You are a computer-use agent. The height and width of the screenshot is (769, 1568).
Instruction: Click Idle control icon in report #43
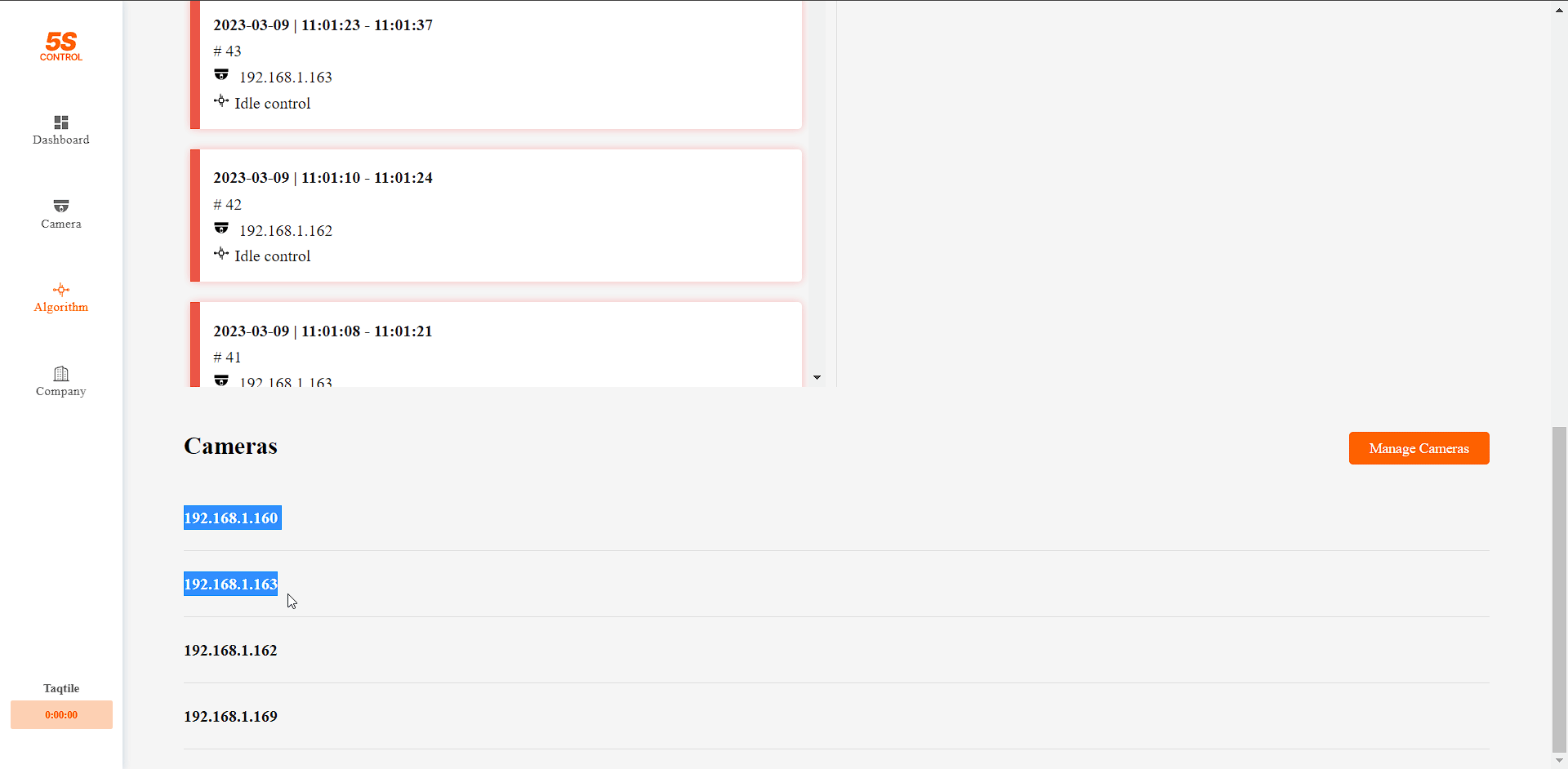221,101
